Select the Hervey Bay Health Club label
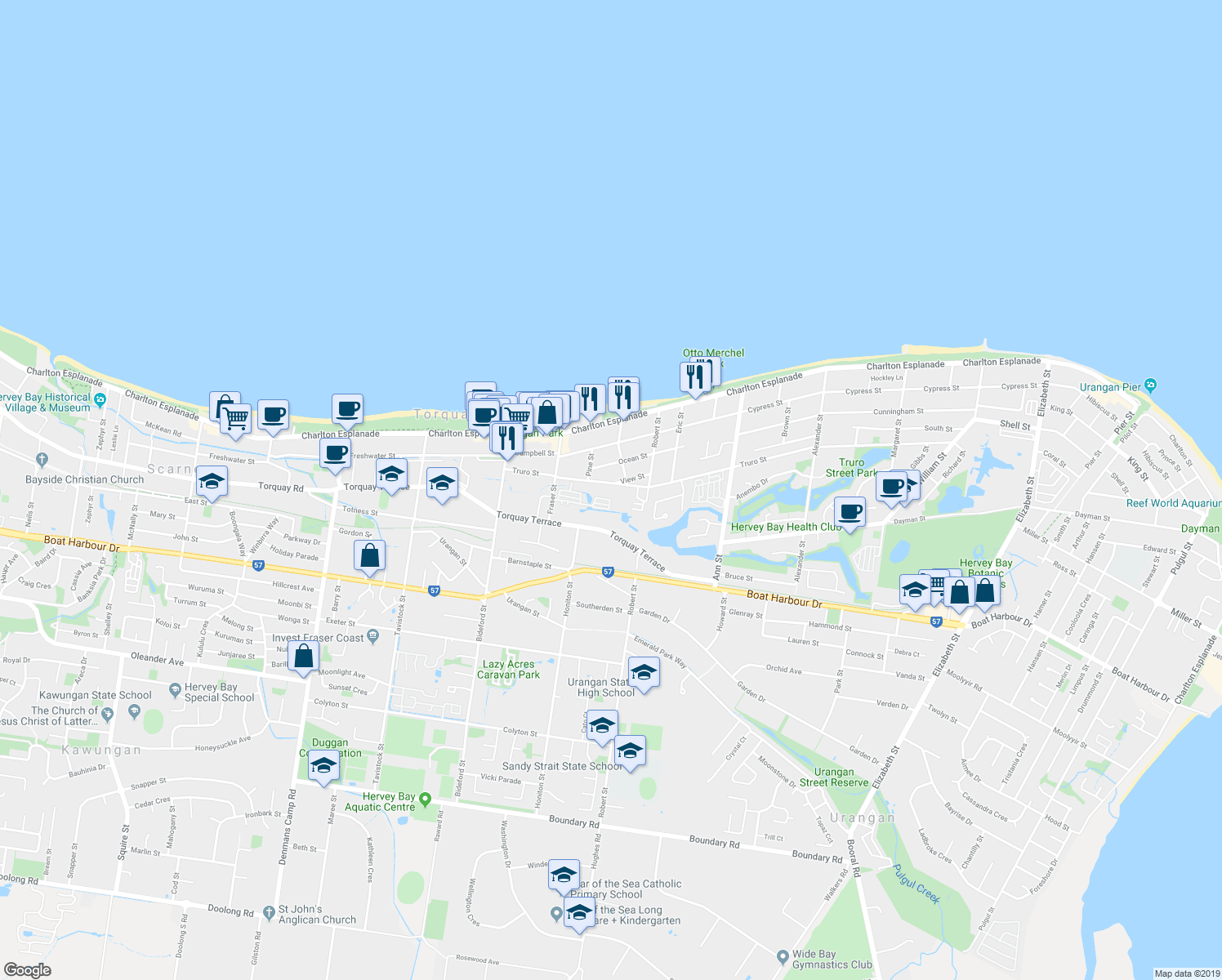1222x980 pixels. (x=786, y=527)
